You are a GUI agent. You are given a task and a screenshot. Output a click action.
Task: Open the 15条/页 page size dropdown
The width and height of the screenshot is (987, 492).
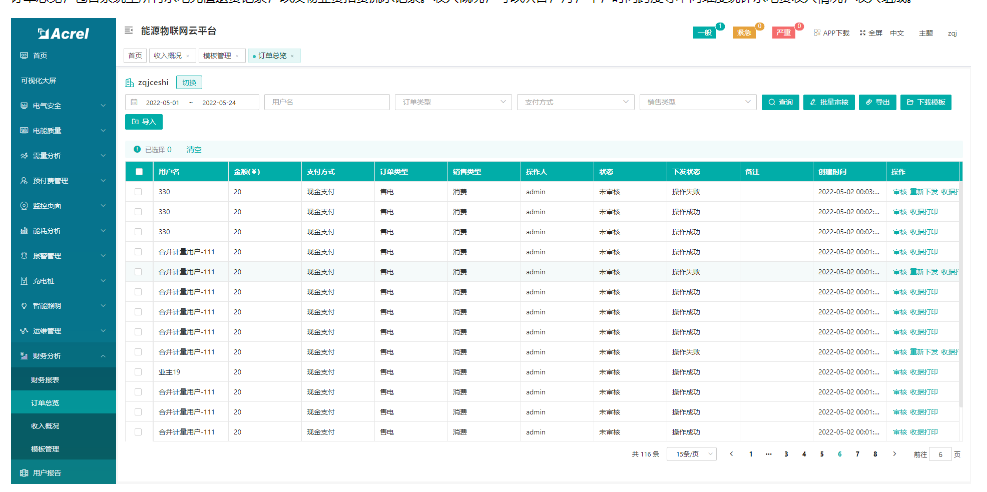click(x=692, y=454)
